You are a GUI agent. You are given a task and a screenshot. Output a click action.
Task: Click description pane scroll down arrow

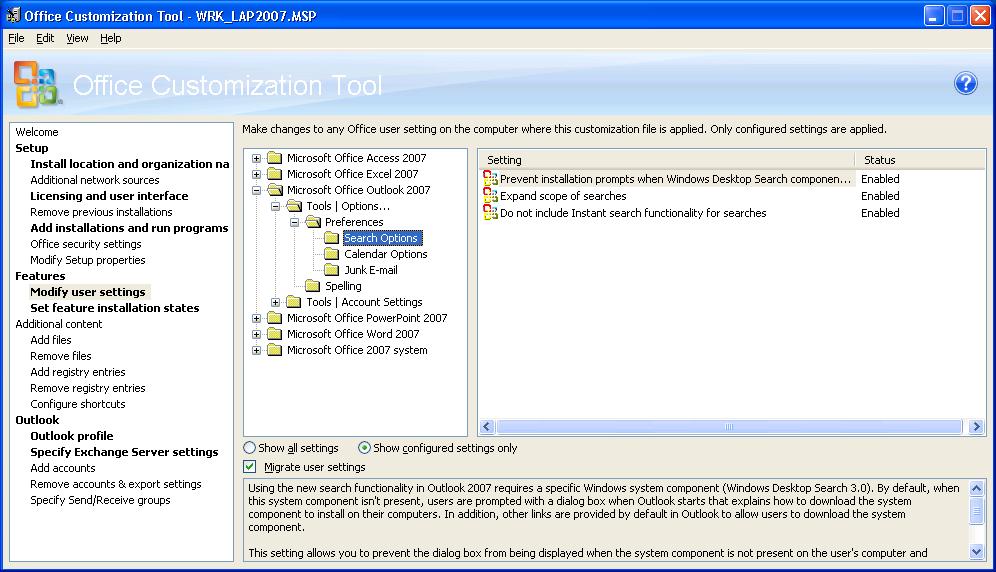coord(976,552)
